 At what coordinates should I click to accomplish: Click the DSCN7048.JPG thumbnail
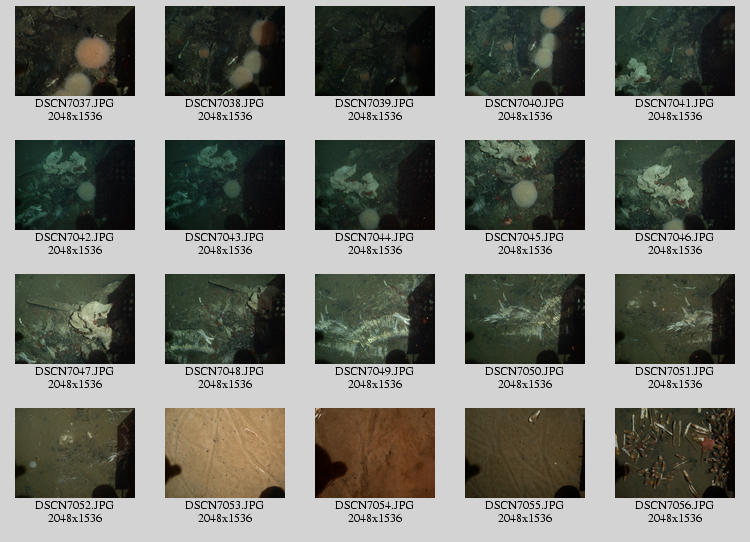pyautogui.click(x=225, y=319)
